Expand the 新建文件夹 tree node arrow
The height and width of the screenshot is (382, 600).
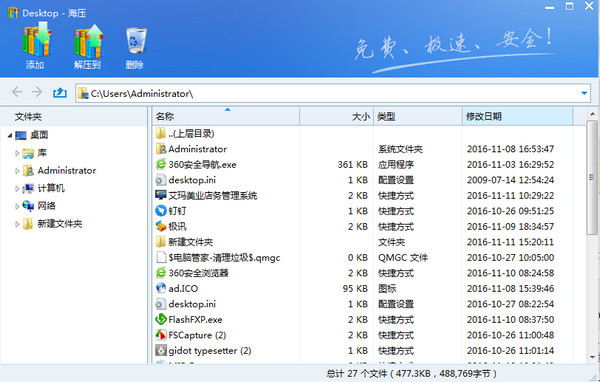17,224
